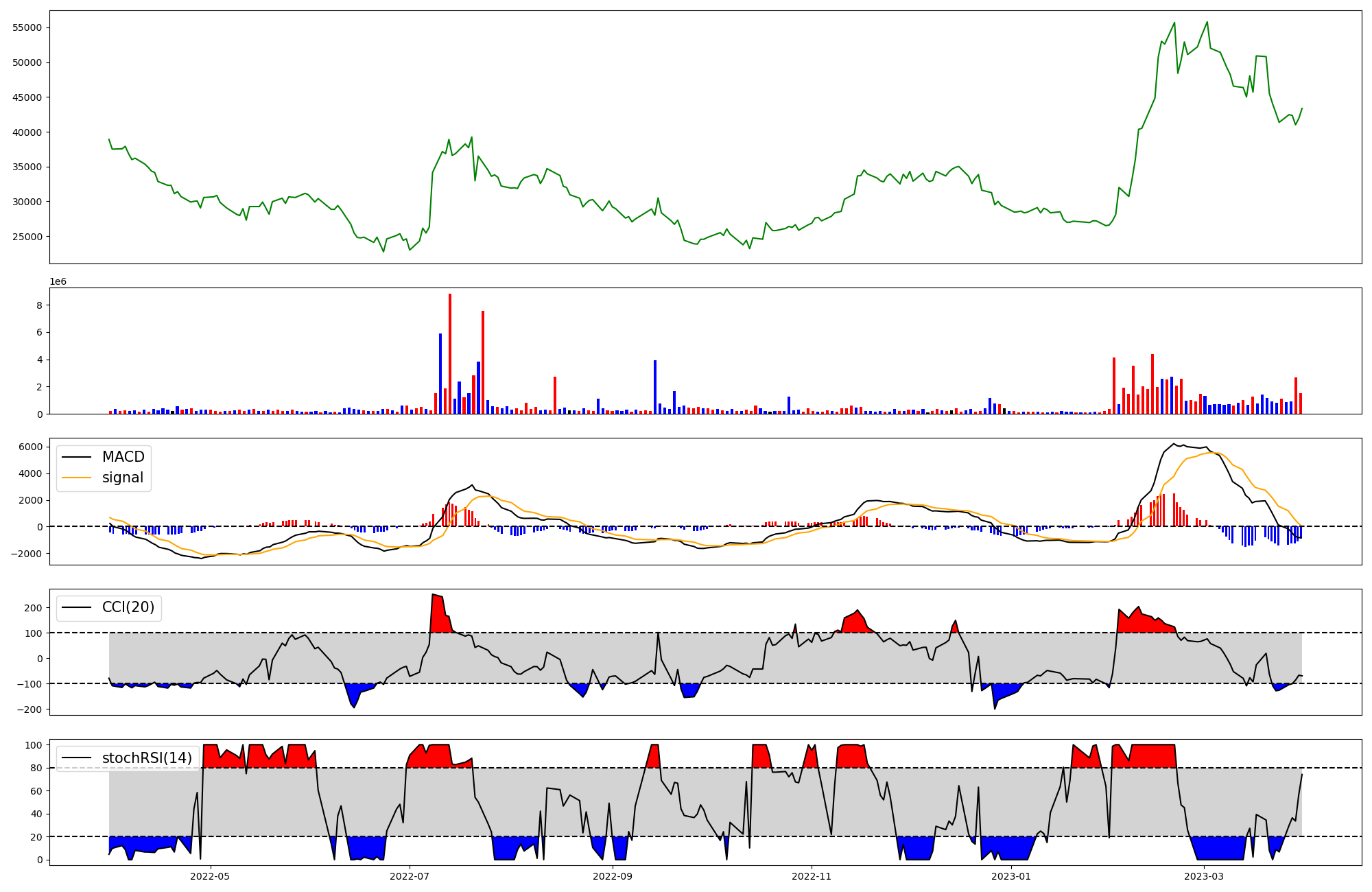Click the MACD legend label
This screenshot has width=1372, height=892.
point(123,457)
